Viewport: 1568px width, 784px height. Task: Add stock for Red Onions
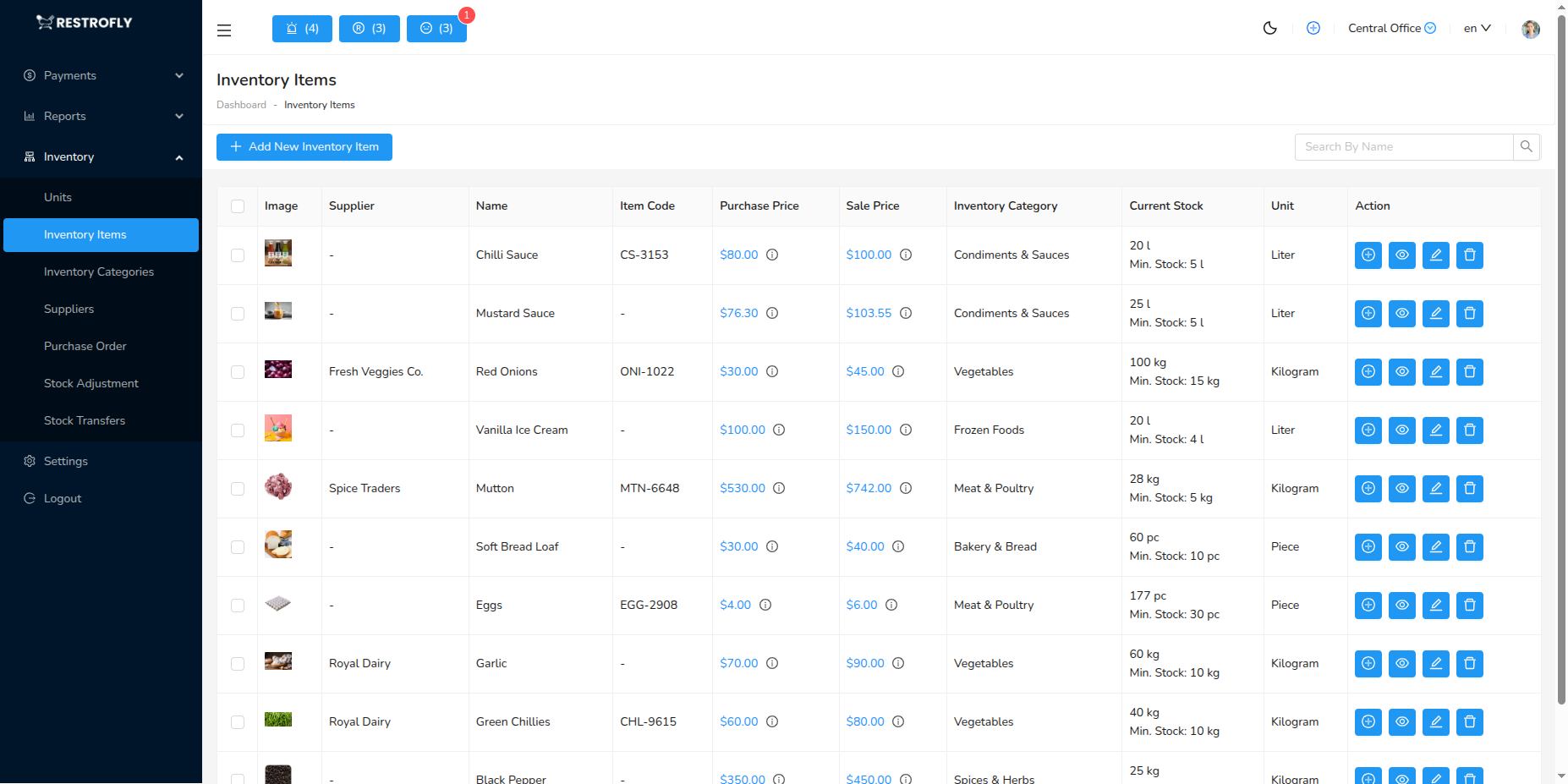(x=1368, y=372)
